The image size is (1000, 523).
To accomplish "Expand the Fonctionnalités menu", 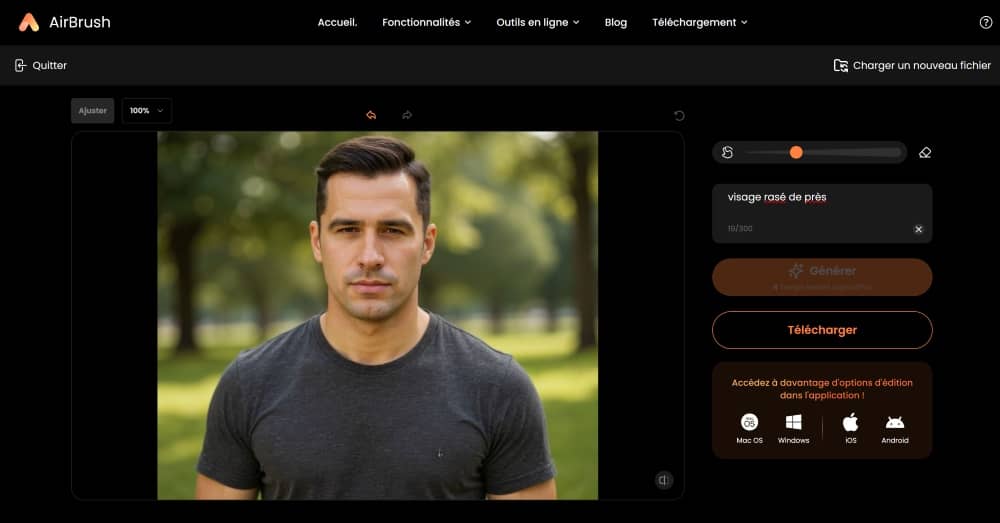I will coord(426,22).
